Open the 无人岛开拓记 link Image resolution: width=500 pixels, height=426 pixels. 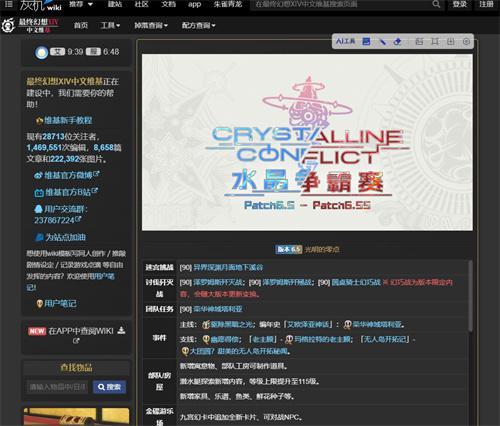pyautogui.click(x=385, y=339)
